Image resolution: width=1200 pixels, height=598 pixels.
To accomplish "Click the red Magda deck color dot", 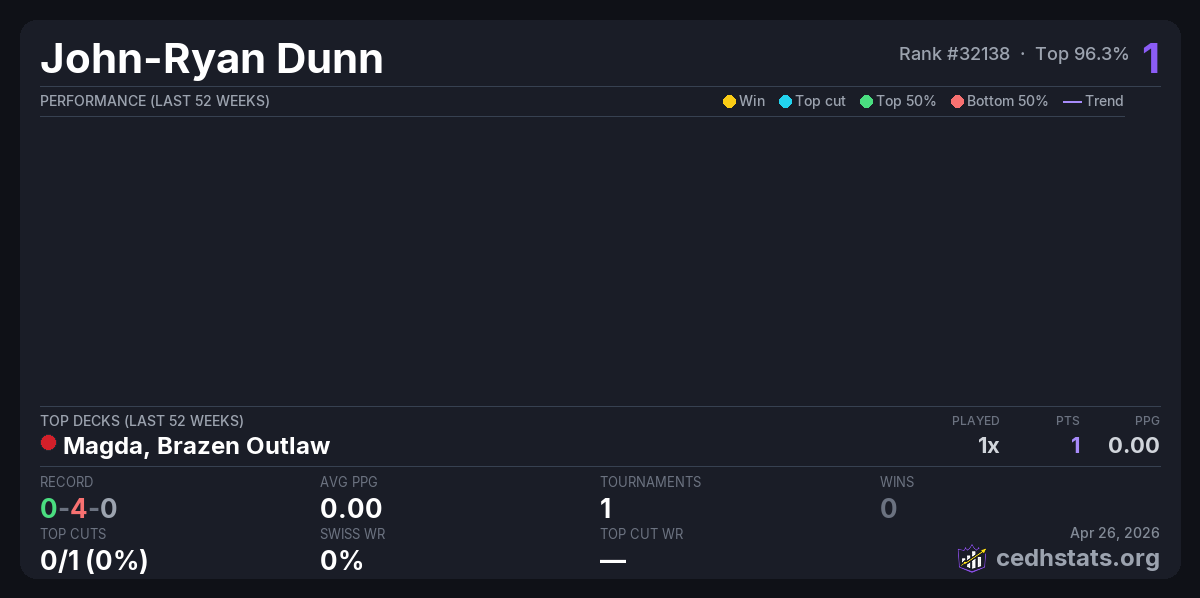I will (48, 443).
